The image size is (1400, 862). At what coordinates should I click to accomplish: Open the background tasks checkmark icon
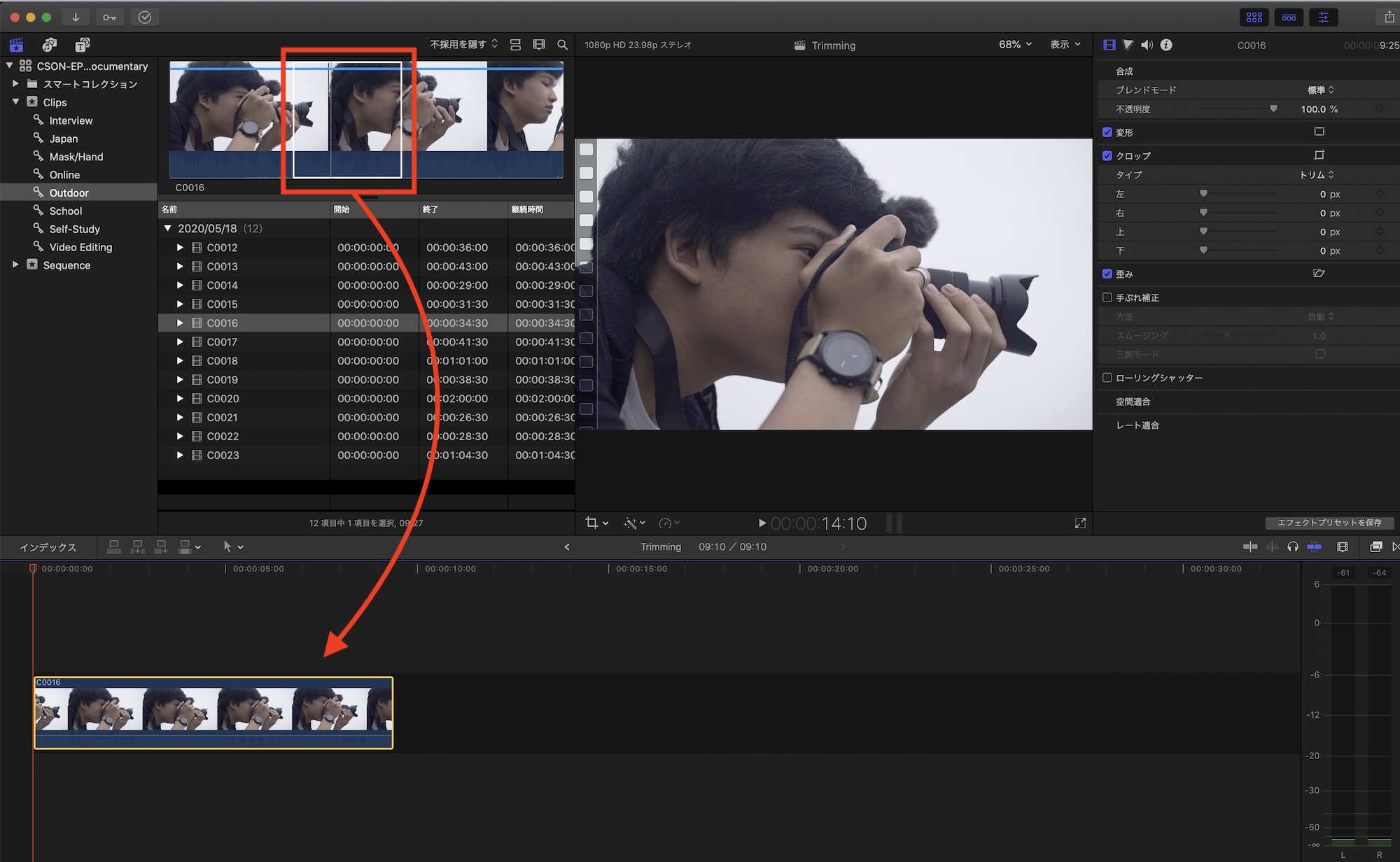tap(145, 17)
